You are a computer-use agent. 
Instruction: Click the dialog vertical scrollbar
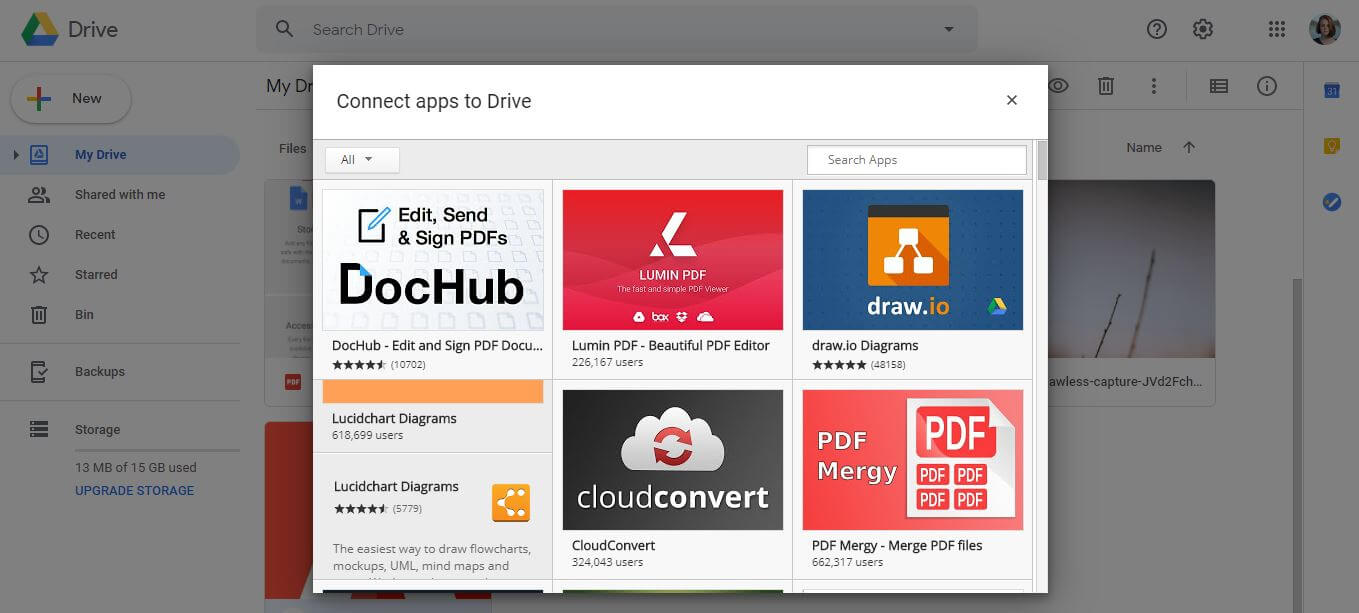(x=1042, y=160)
